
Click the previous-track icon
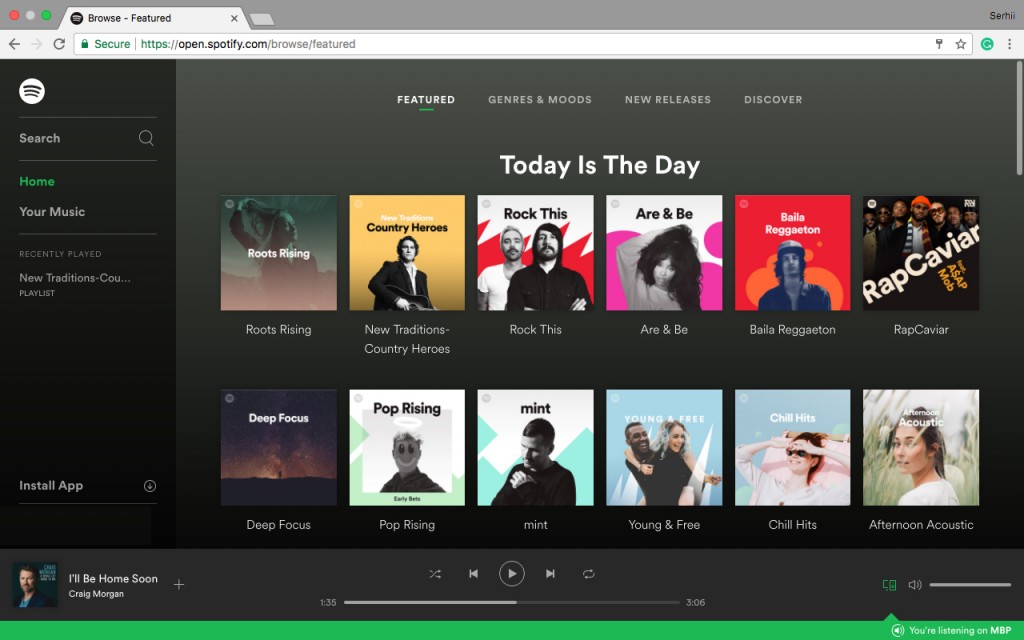473,573
